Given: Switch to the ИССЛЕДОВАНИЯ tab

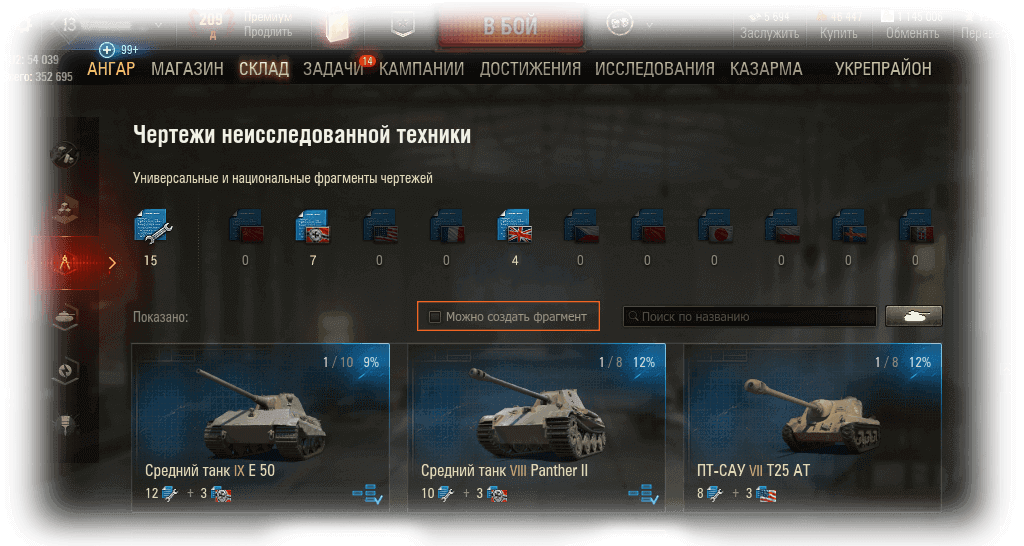Looking at the screenshot, I should 654,69.
